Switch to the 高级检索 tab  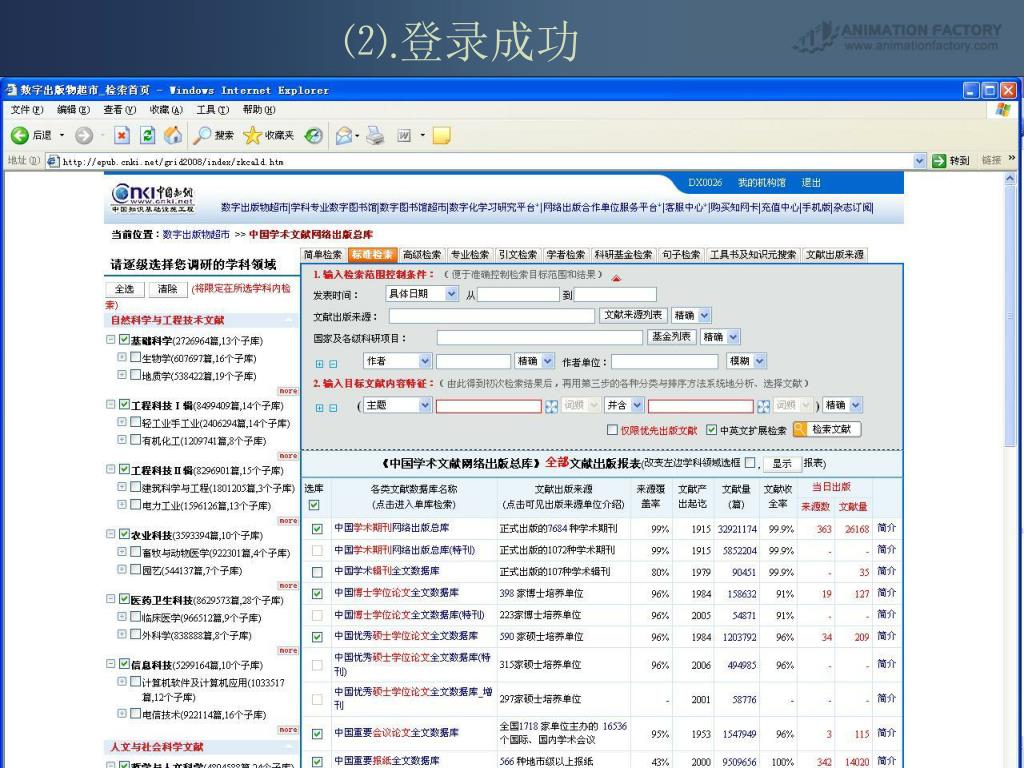[x=421, y=255]
